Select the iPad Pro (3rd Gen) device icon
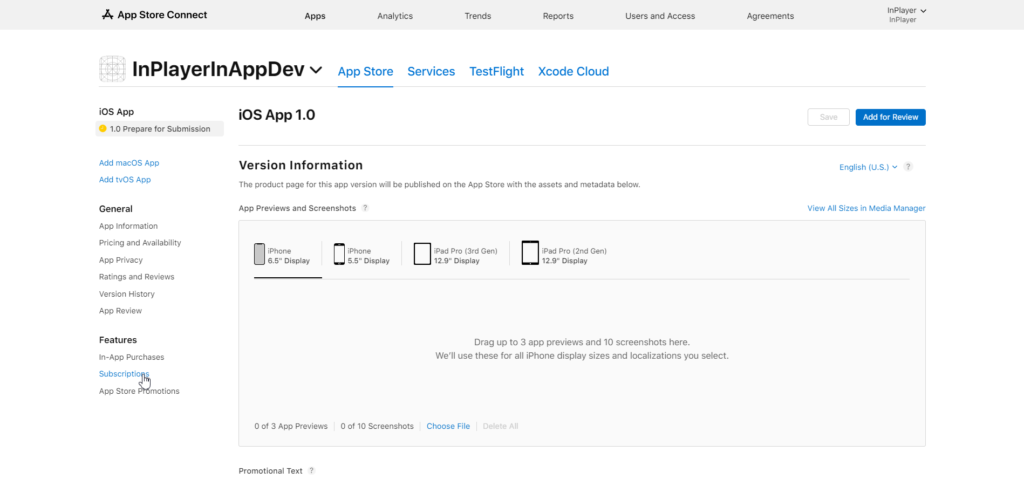Screen dimensions: 1024x479 (x=422, y=254)
